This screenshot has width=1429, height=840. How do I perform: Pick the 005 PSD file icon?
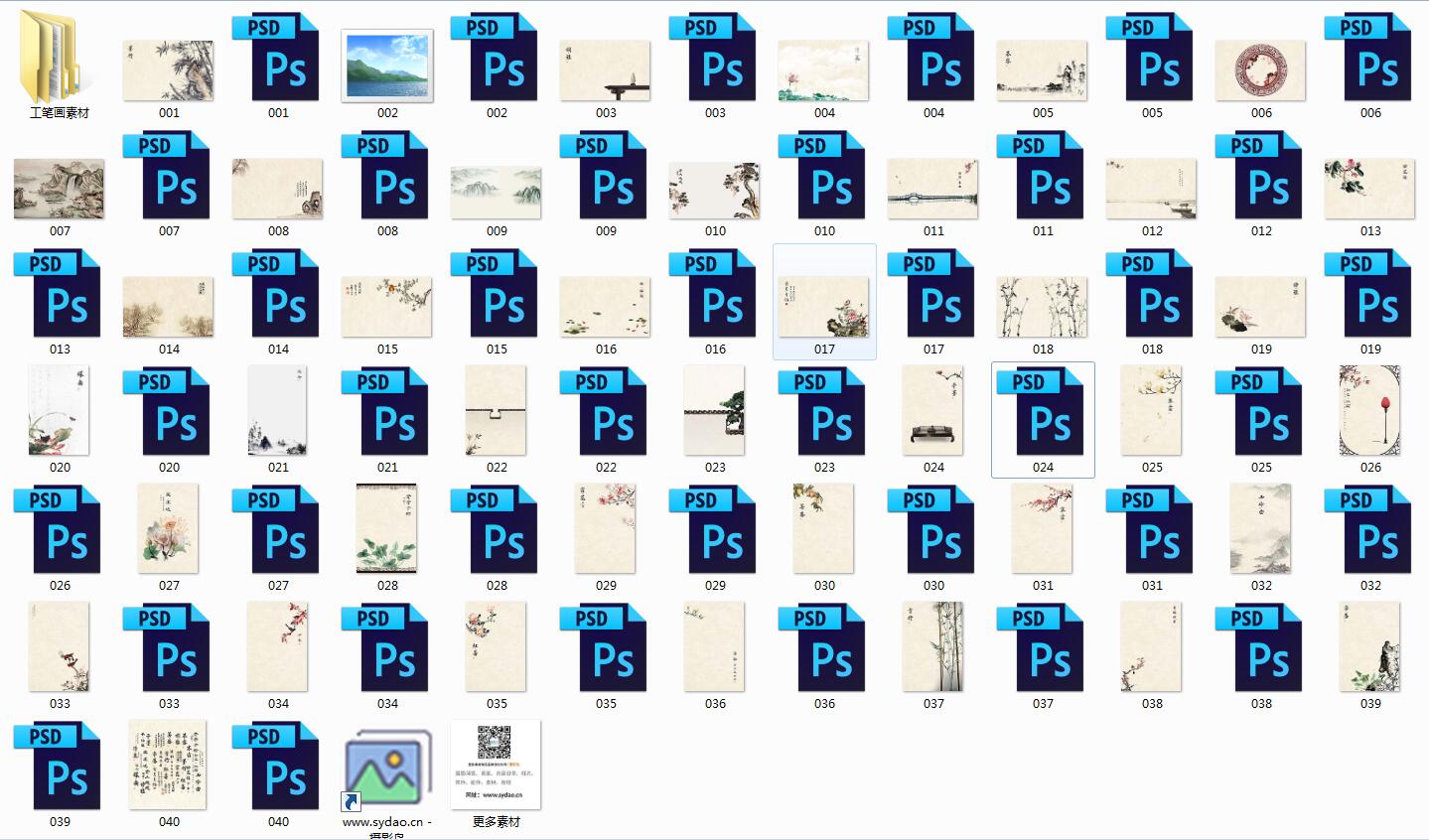[x=1151, y=58]
